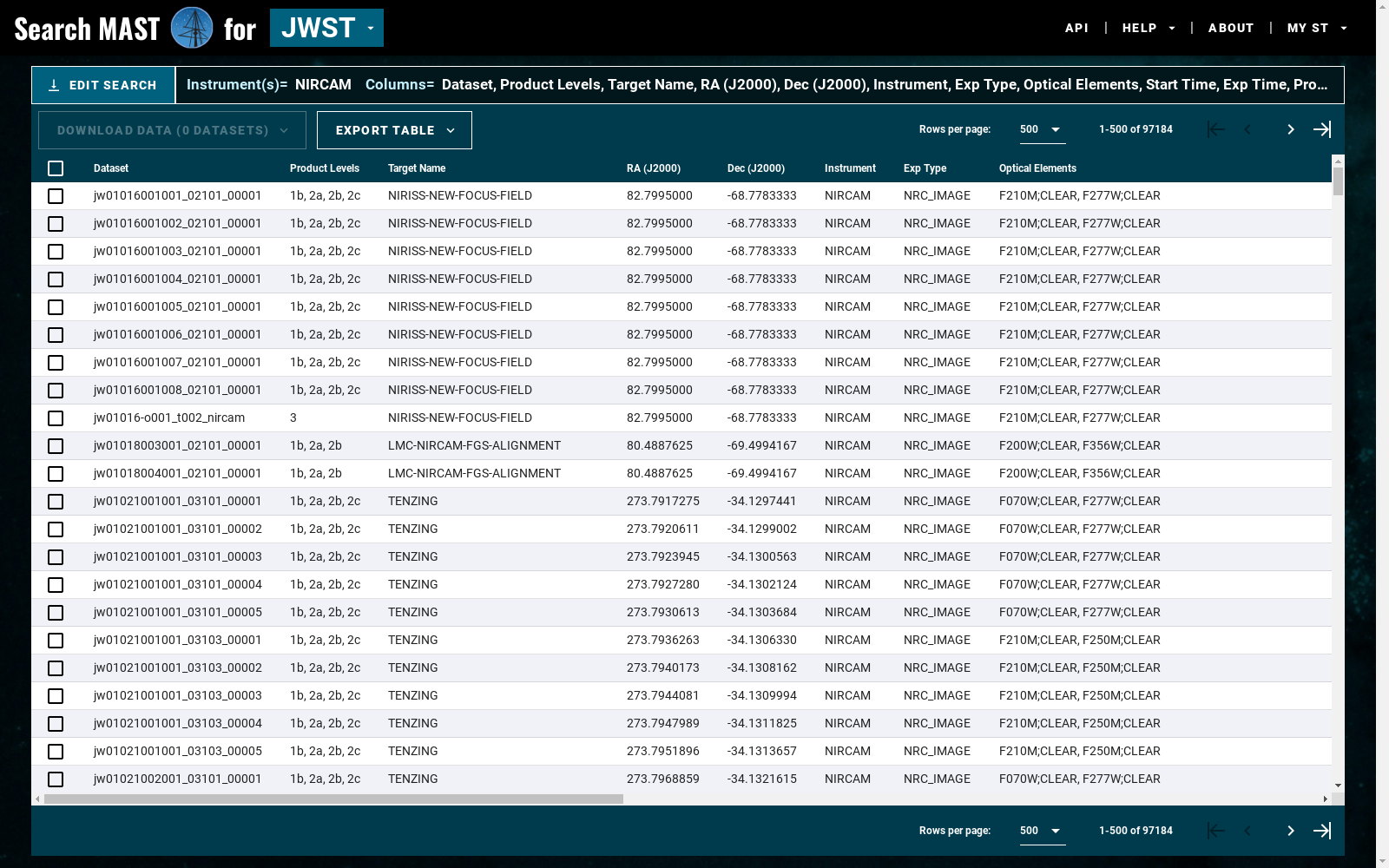The height and width of the screenshot is (868, 1389).
Task: Open the ABOUT page link
Action: coord(1230,28)
